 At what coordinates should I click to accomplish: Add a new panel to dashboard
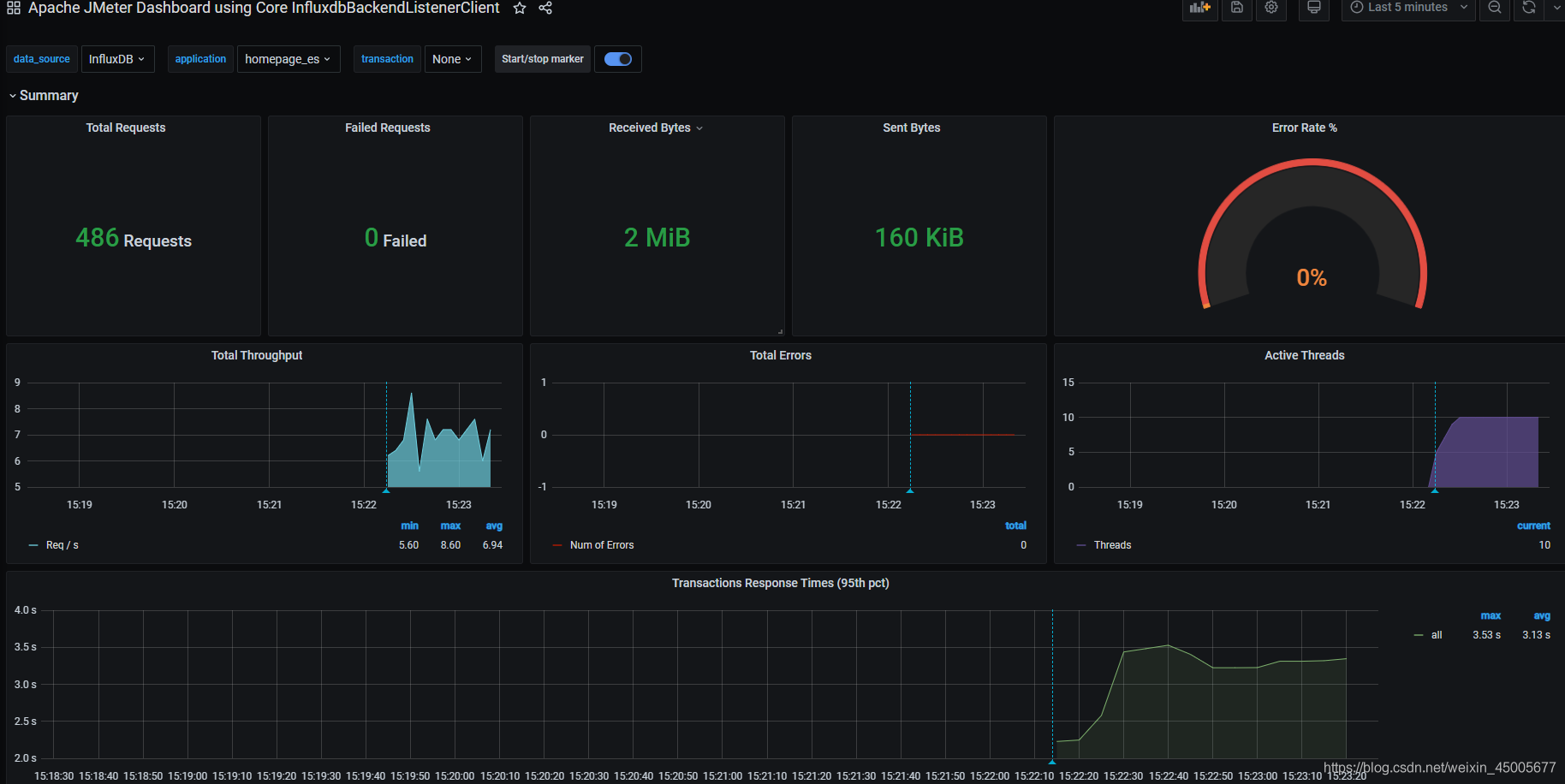coord(1200,8)
